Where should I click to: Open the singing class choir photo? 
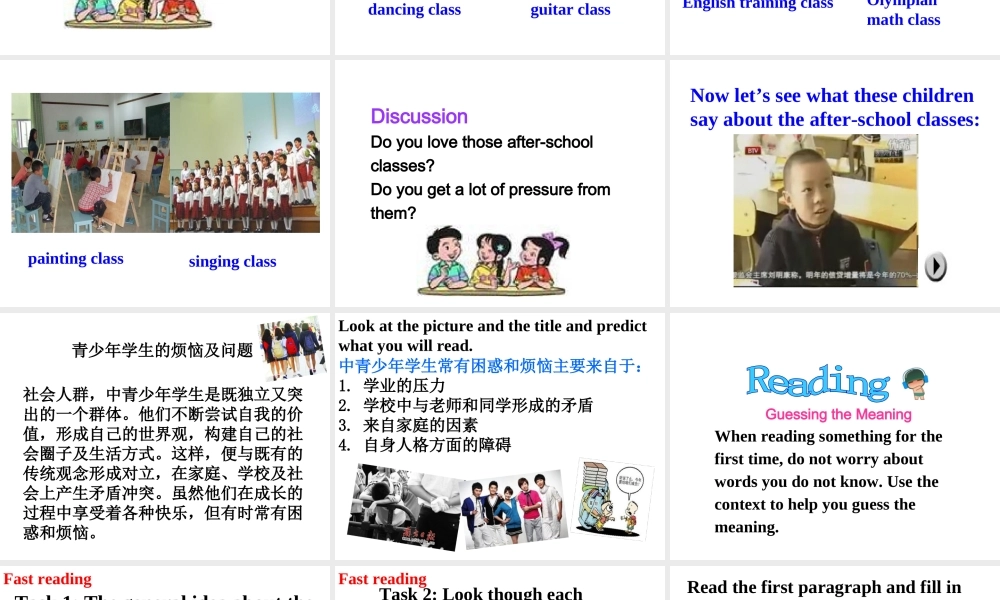pos(245,163)
